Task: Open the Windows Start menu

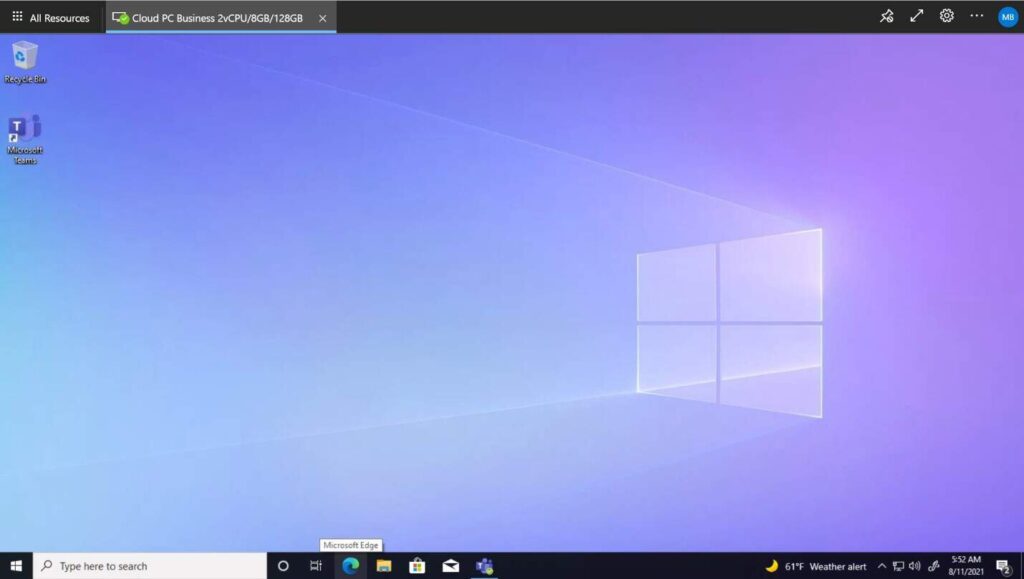Action: point(16,566)
